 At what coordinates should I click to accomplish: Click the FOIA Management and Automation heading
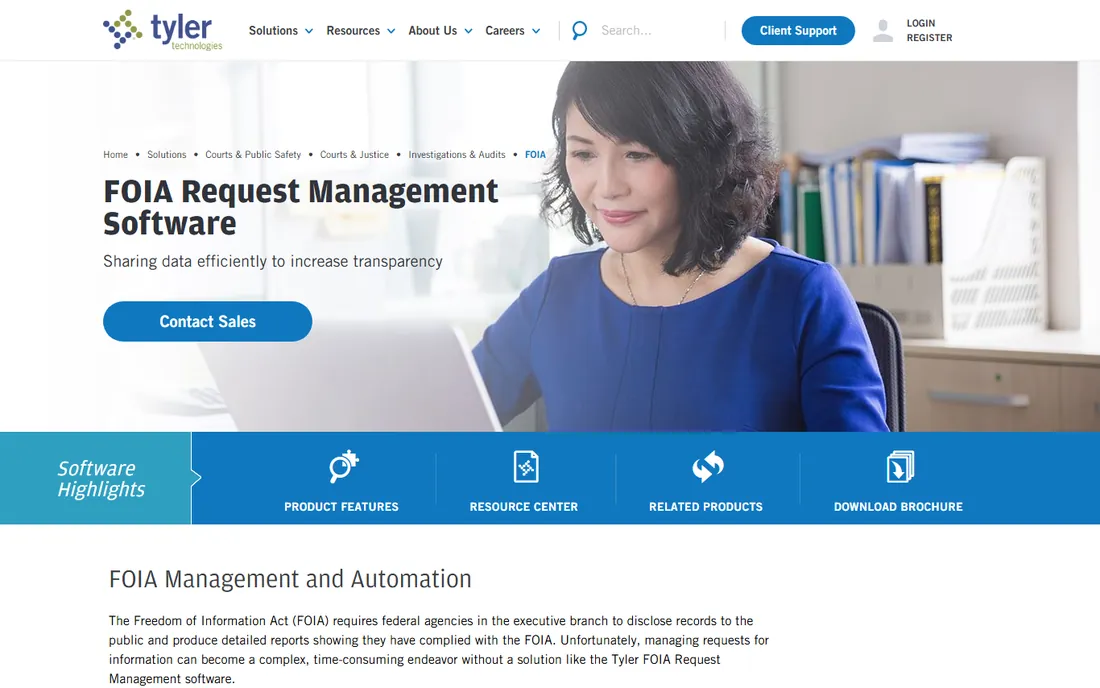pyautogui.click(x=290, y=579)
